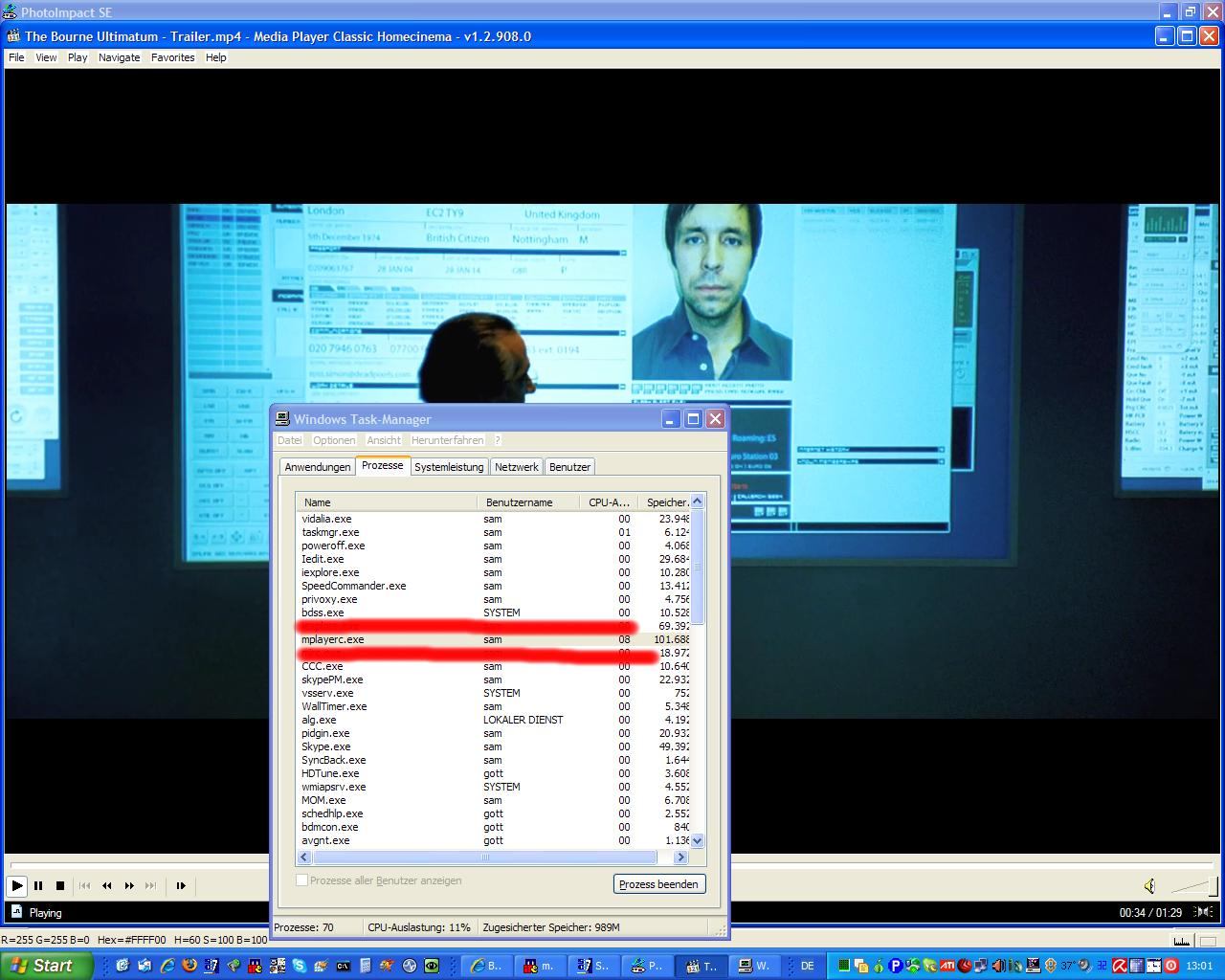Image resolution: width=1225 pixels, height=980 pixels.
Task: Select the mplayerc.exe process row
Action: click(494, 639)
